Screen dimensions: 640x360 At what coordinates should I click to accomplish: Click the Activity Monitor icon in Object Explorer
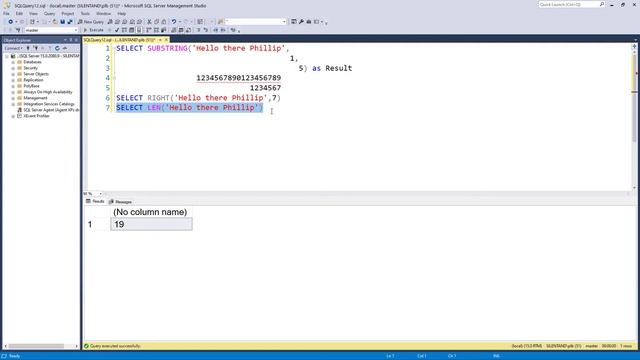pos(65,48)
